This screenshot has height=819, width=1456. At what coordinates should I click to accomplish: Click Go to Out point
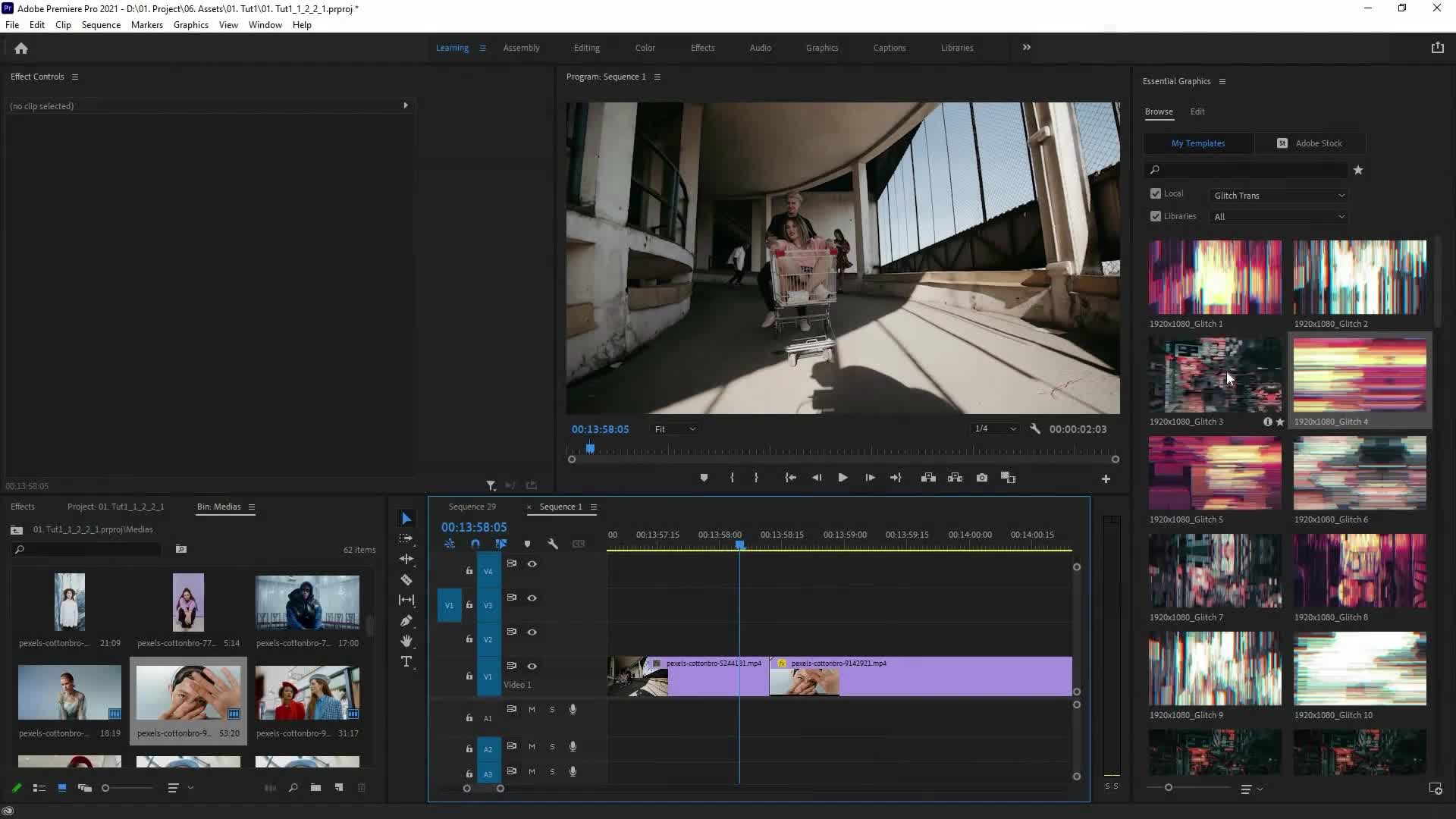(896, 478)
